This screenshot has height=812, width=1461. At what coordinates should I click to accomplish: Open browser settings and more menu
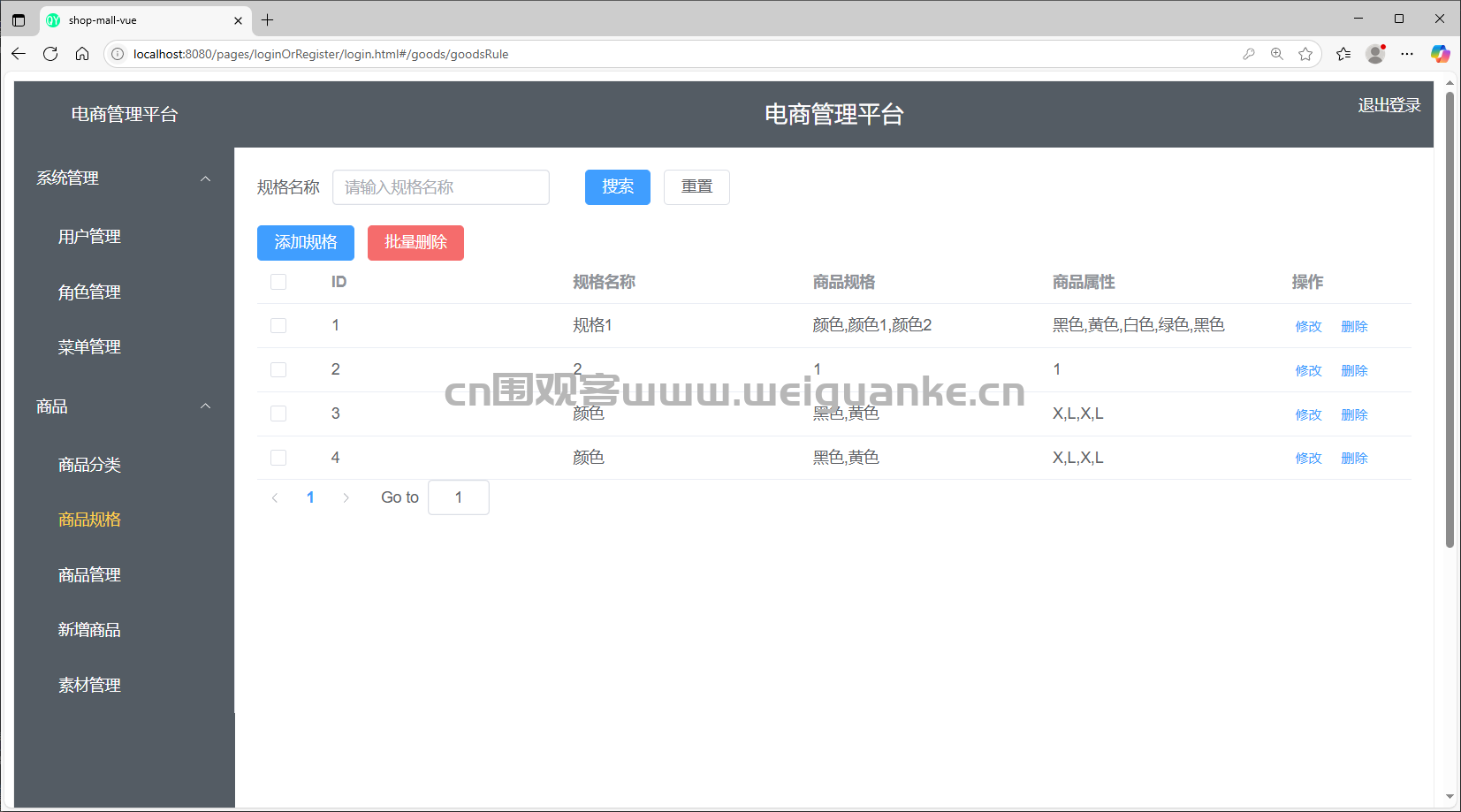point(1407,54)
